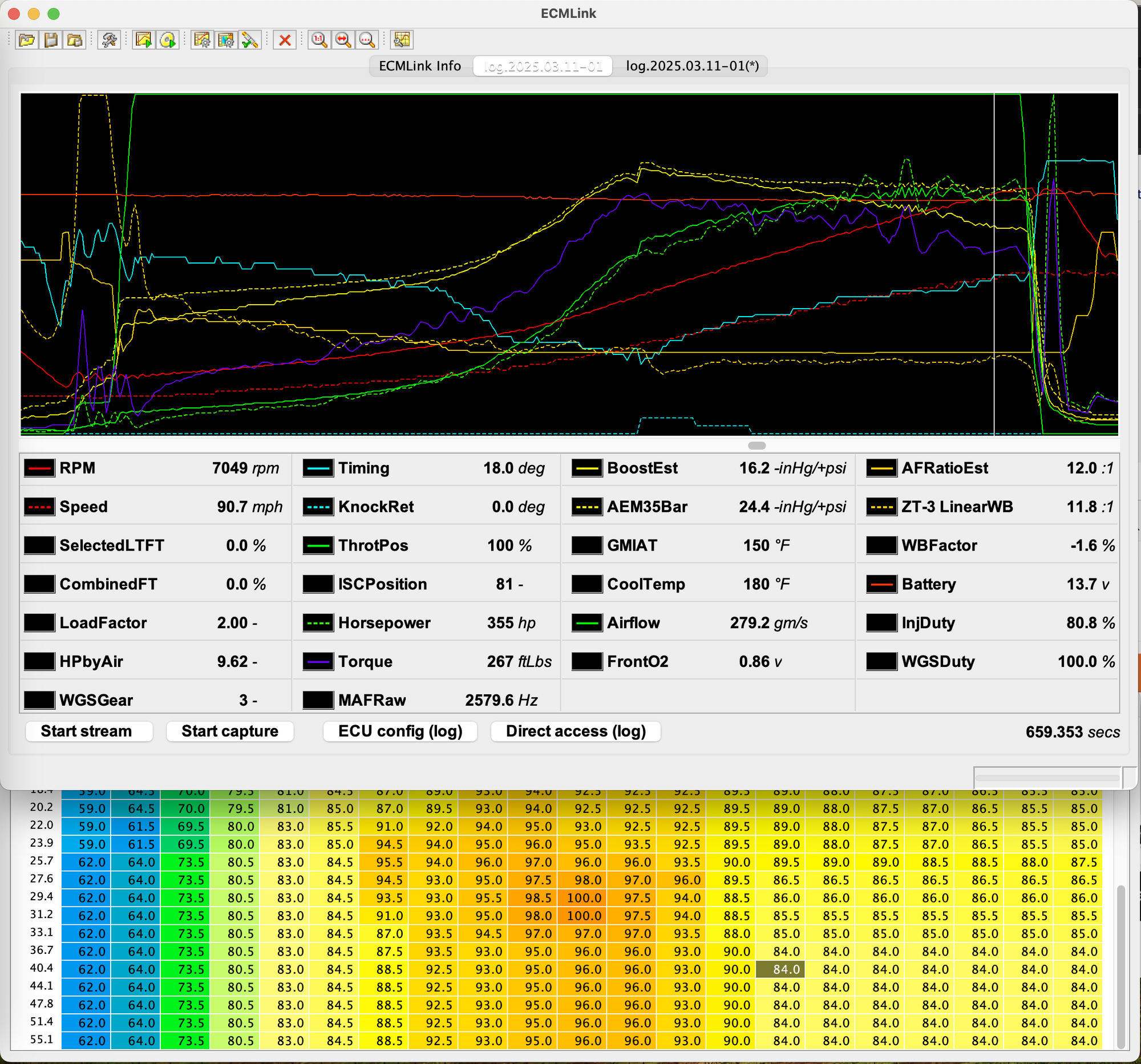Click the ZT-3 LinearWB dashed swatch
This screenshot has height=1064, width=1141.
click(881, 507)
